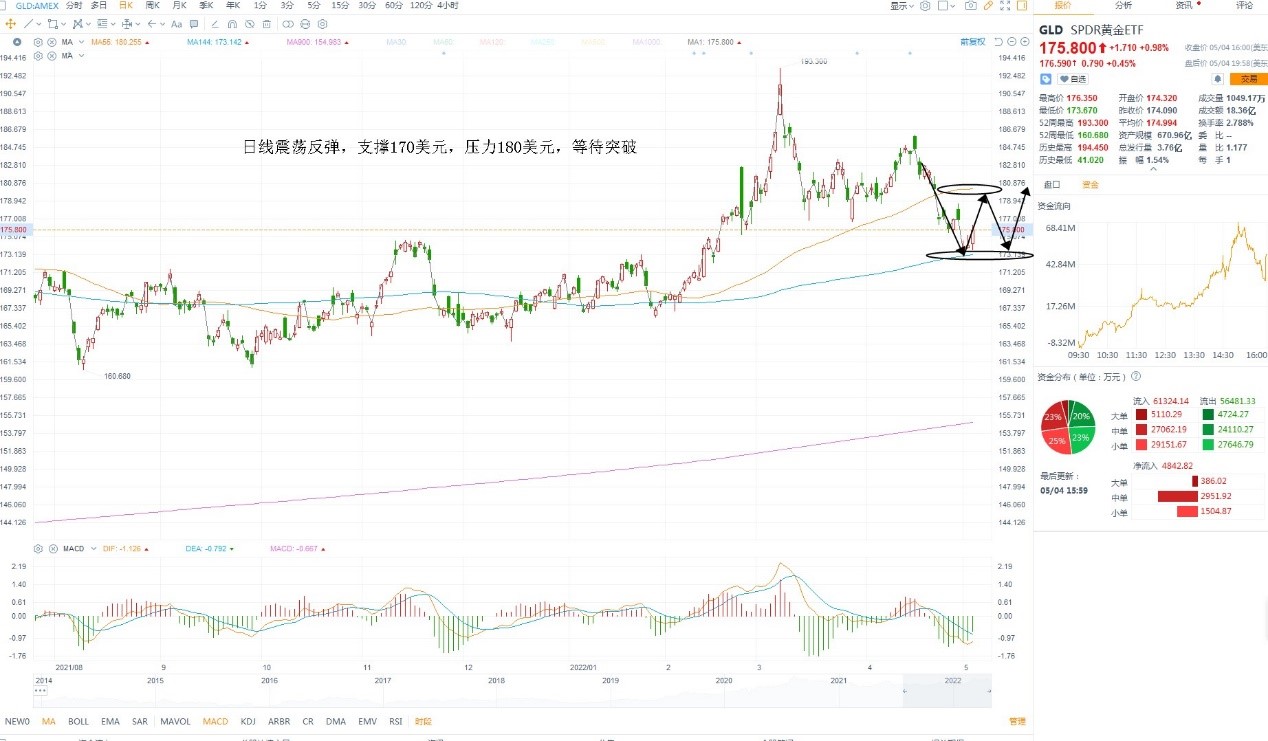Open the 前复权 adjustment selector
The height and width of the screenshot is (741, 1268).
pos(973,42)
